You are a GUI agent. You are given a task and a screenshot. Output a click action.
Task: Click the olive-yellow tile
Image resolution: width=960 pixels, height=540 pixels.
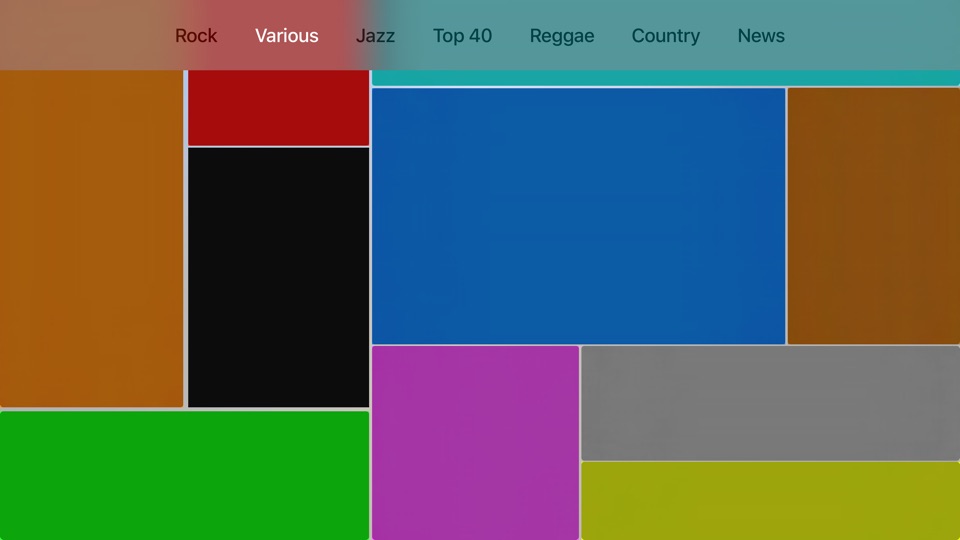tap(770, 500)
